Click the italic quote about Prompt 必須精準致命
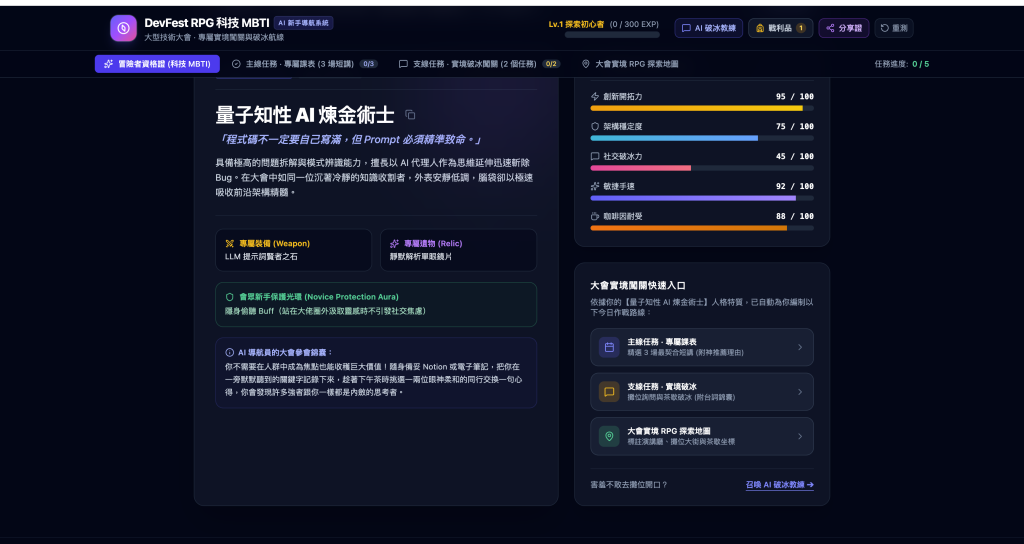 pyautogui.click(x=348, y=140)
